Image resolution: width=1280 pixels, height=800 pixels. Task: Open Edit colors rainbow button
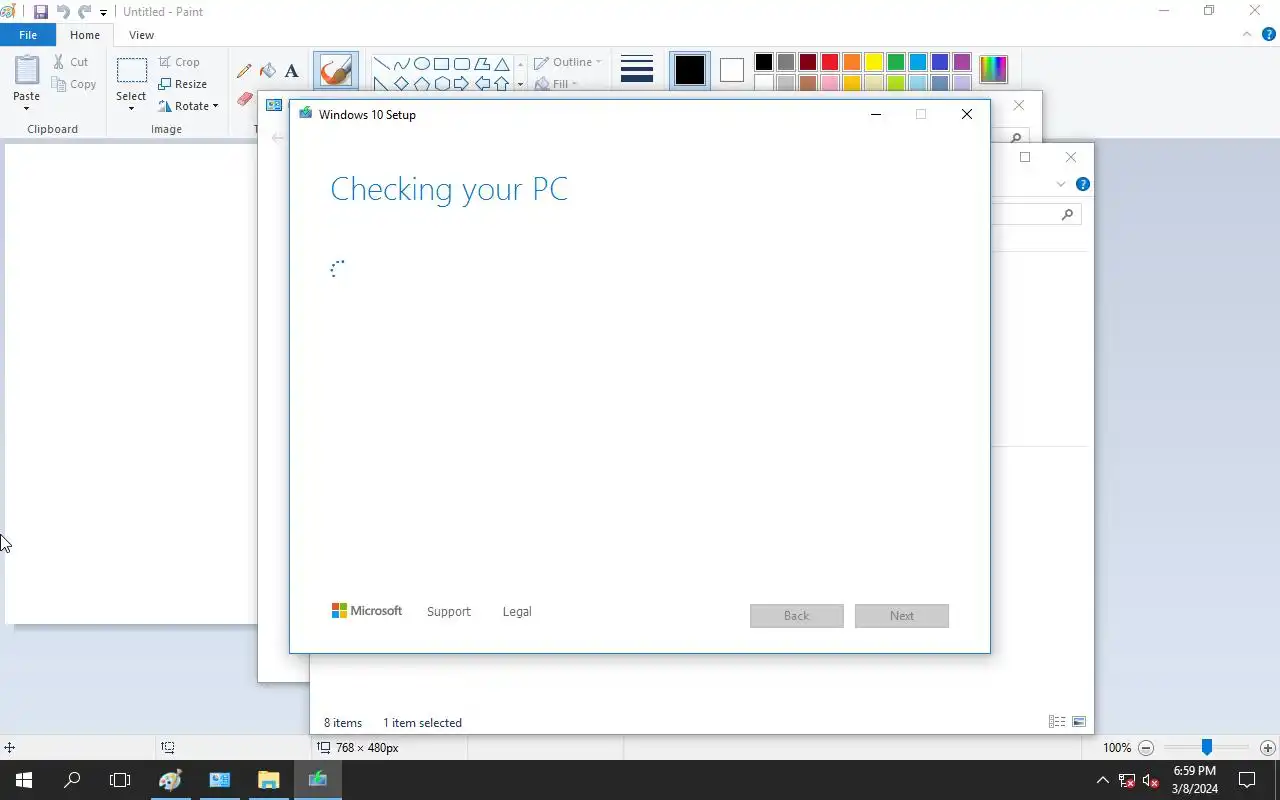[x=993, y=70]
